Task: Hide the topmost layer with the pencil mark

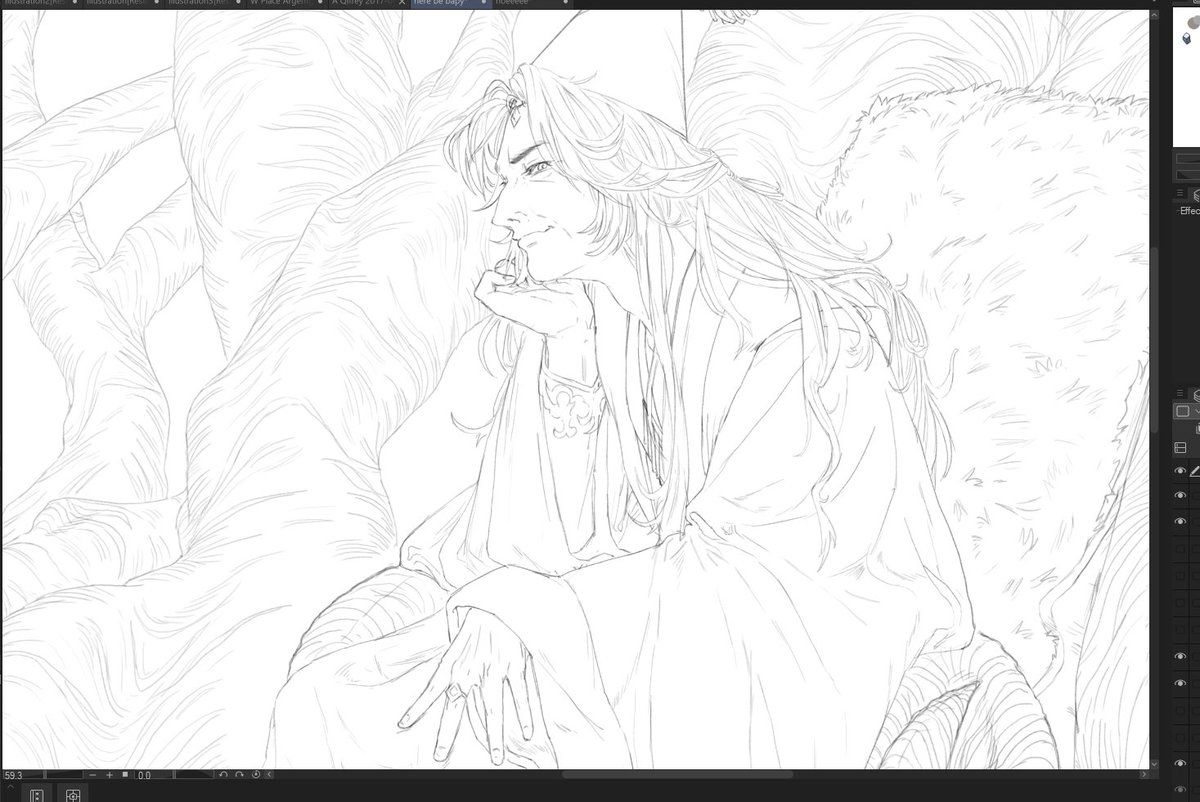Action: 1180,470
